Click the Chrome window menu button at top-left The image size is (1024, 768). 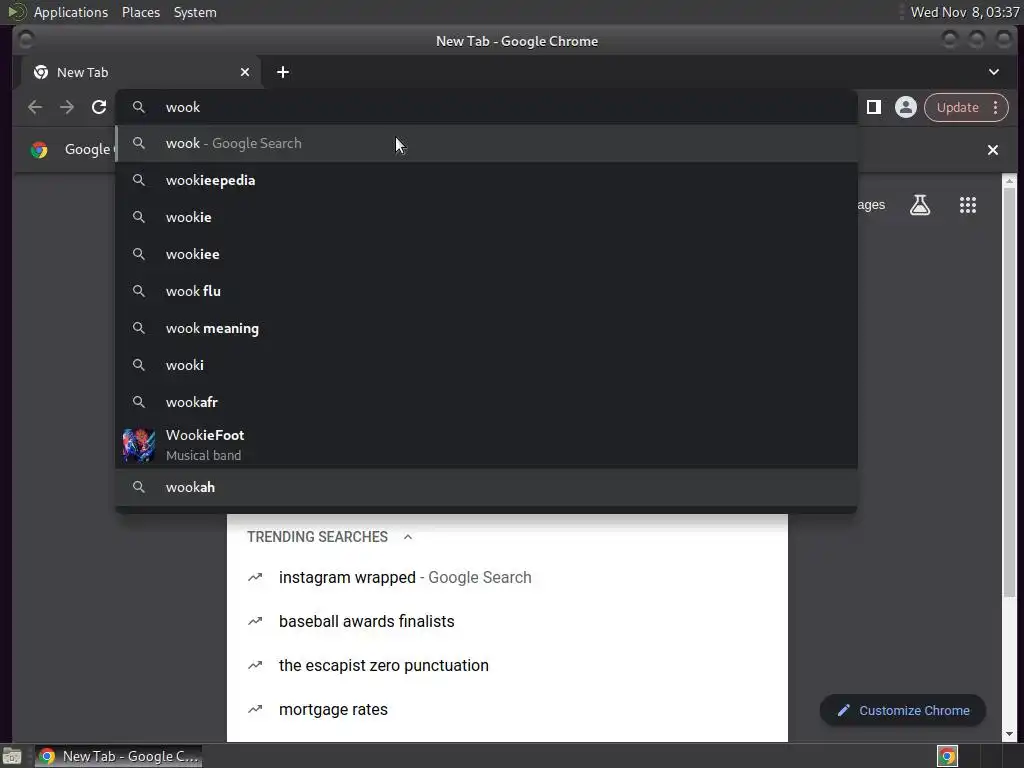pos(26,41)
